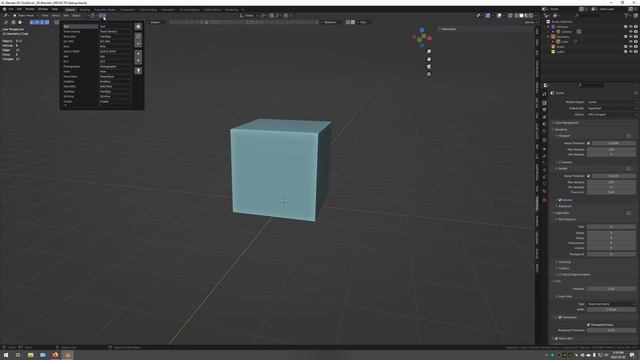Viewport: 640px width, 360px height.
Task: Click Pixel Filter Width field
Action: (x=611, y=309)
